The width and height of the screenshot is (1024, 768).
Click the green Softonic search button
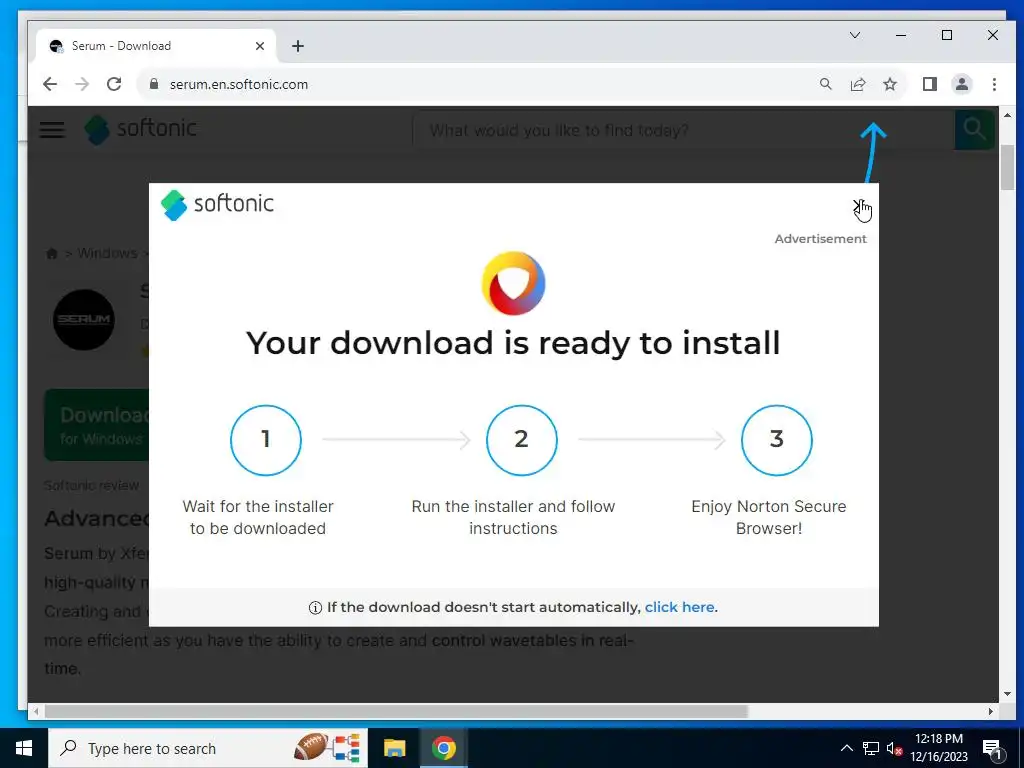(x=974, y=129)
